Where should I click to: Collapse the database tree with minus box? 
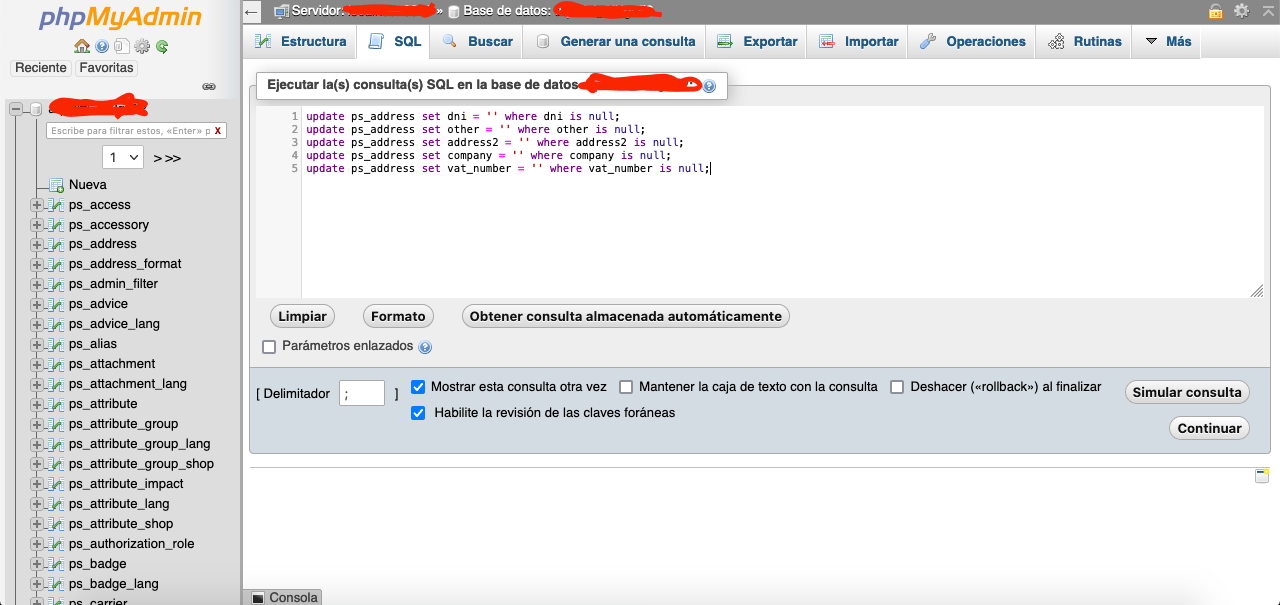pyautogui.click(x=16, y=109)
